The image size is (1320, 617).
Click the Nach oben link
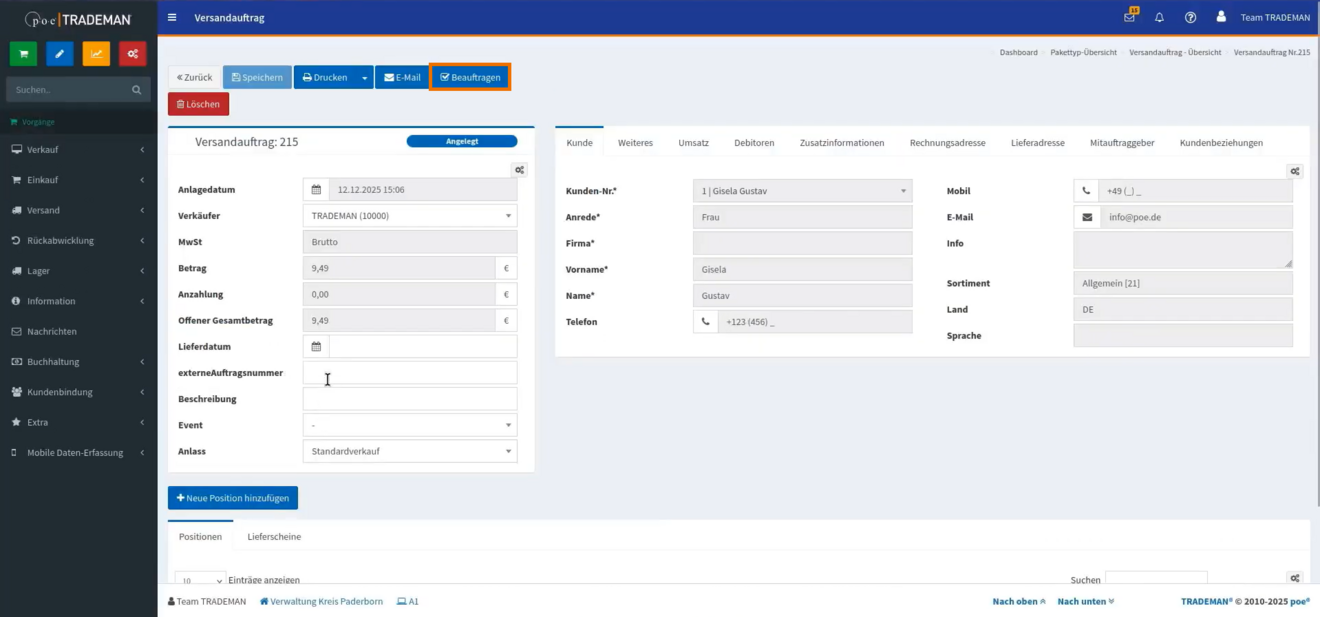tap(1018, 601)
